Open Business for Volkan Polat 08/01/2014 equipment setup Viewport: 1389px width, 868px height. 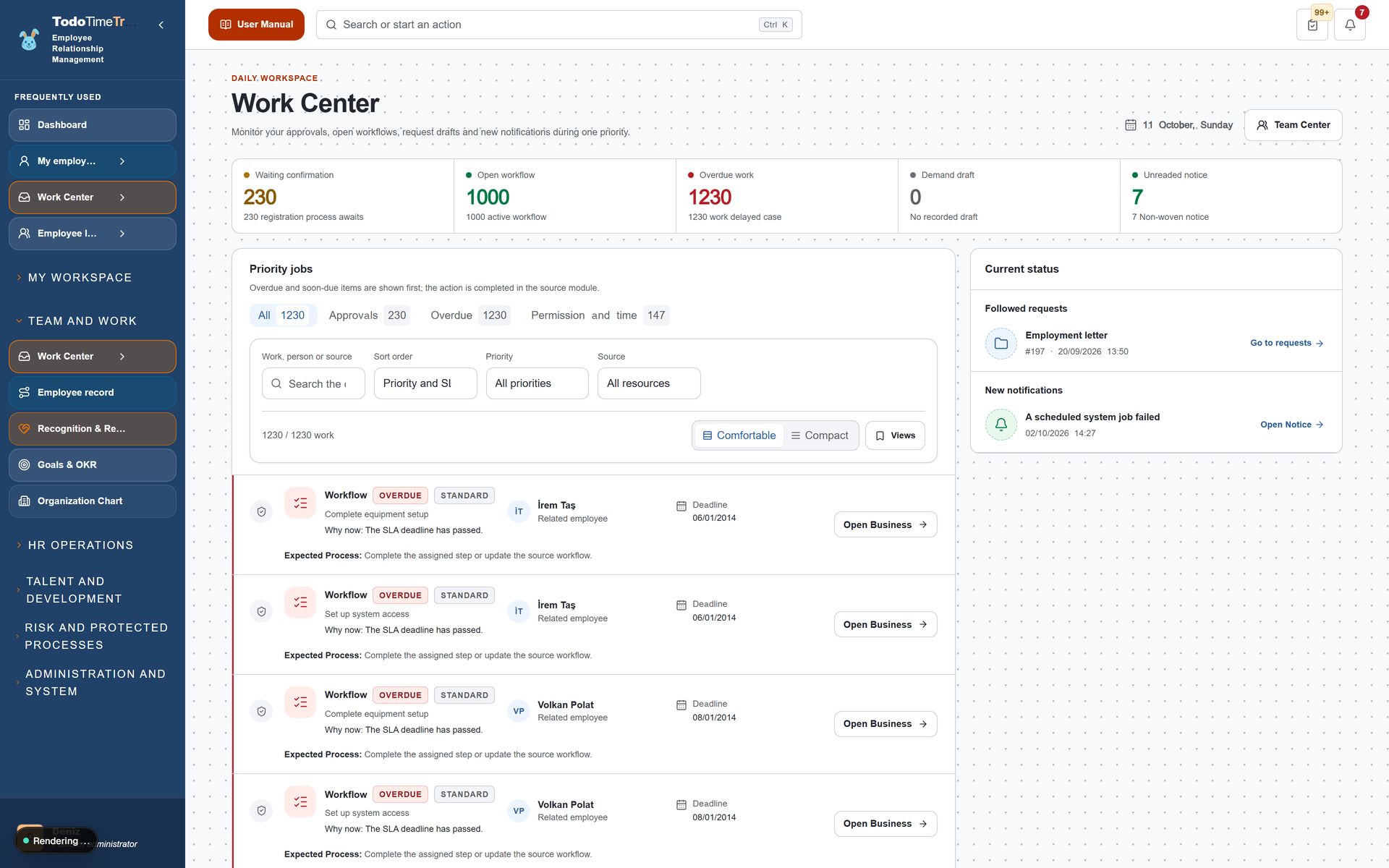pyautogui.click(x=885, y=724)
